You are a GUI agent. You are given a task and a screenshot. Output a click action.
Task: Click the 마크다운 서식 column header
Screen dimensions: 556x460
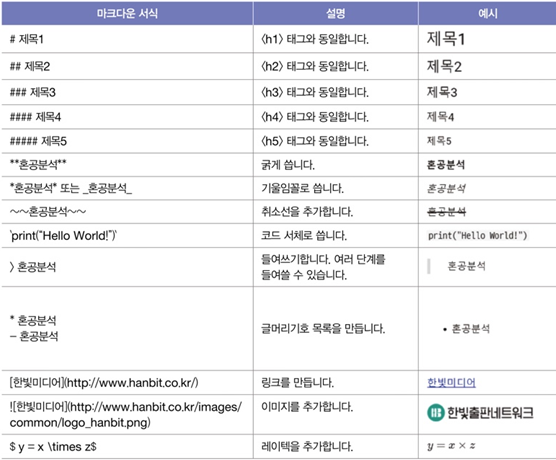127,13
